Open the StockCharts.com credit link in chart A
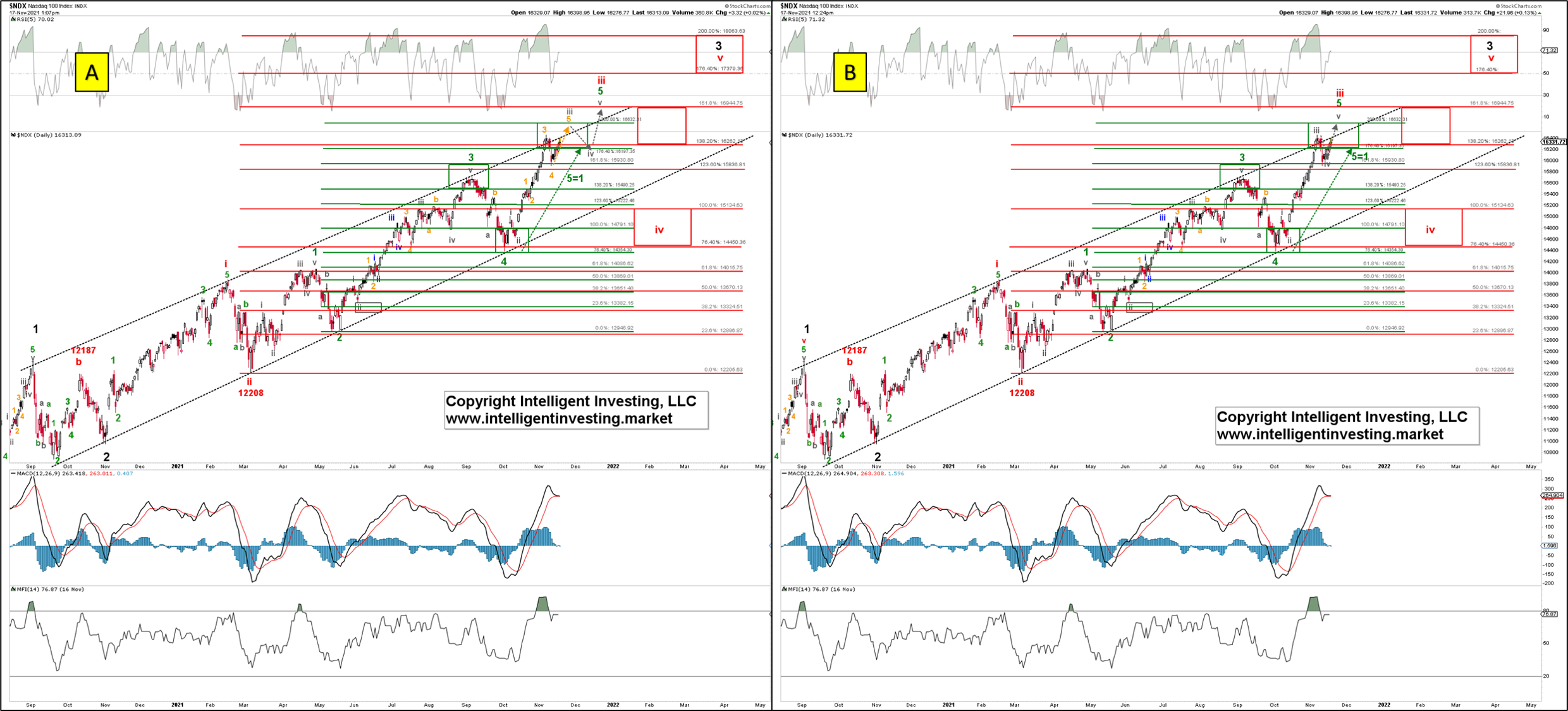1568x711 pixels. point(747,6)
